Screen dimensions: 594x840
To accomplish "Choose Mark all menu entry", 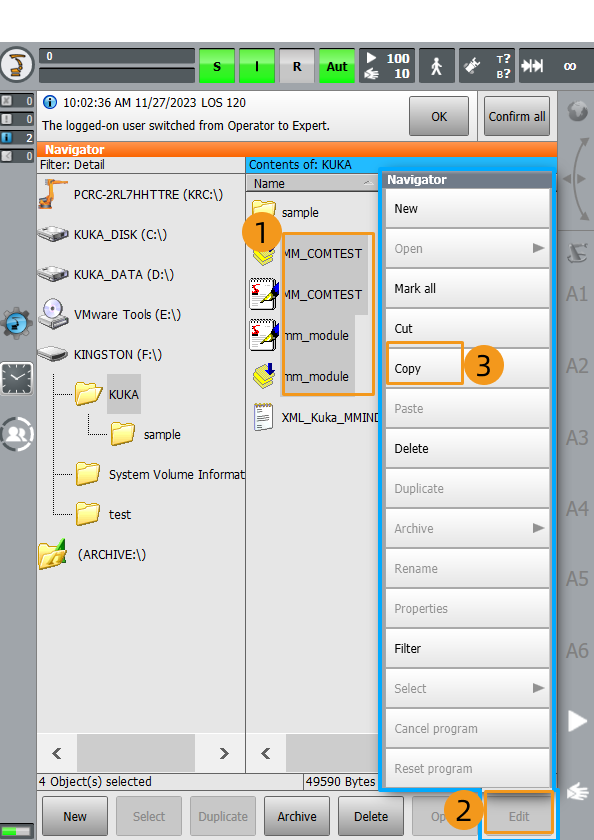I will click(x=468, y=289).
